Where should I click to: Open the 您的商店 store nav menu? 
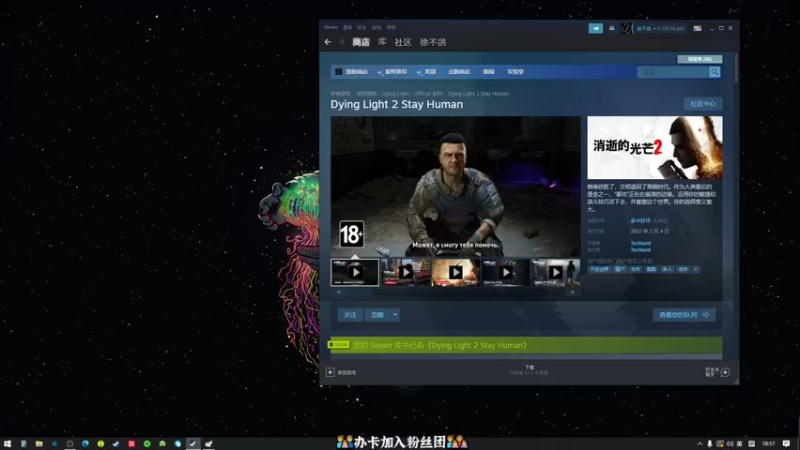(x=356, y=72)
